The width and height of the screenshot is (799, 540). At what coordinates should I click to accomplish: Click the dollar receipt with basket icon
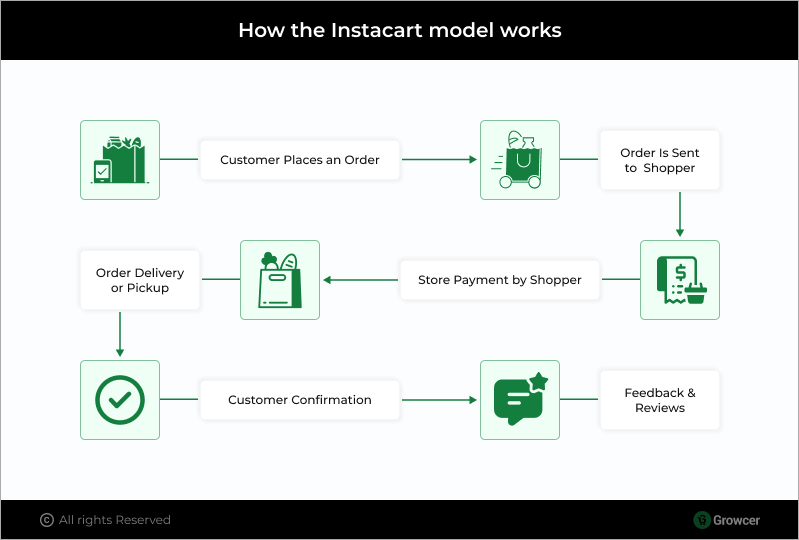click(x=680, y=280)
